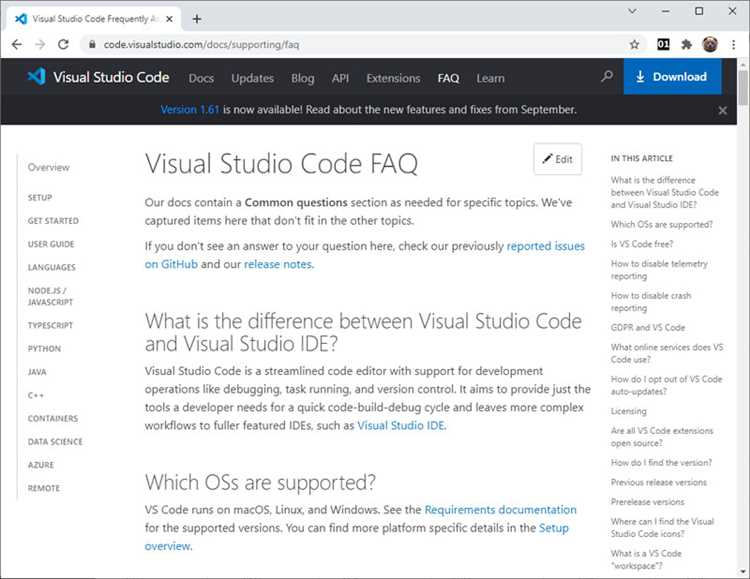750x579 pixels.
Task: Open the Visual Studio IDE link
Action: 402,425
